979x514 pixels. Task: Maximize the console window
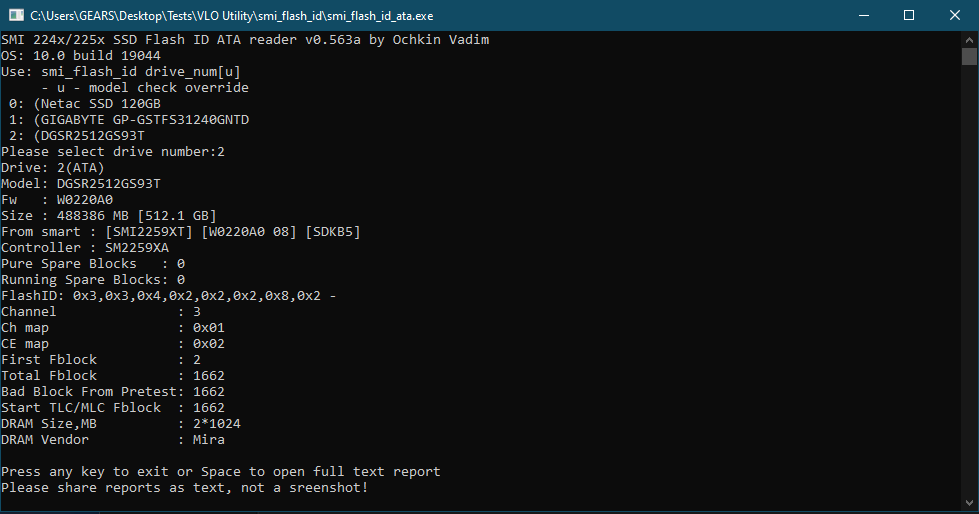(909, 15)
